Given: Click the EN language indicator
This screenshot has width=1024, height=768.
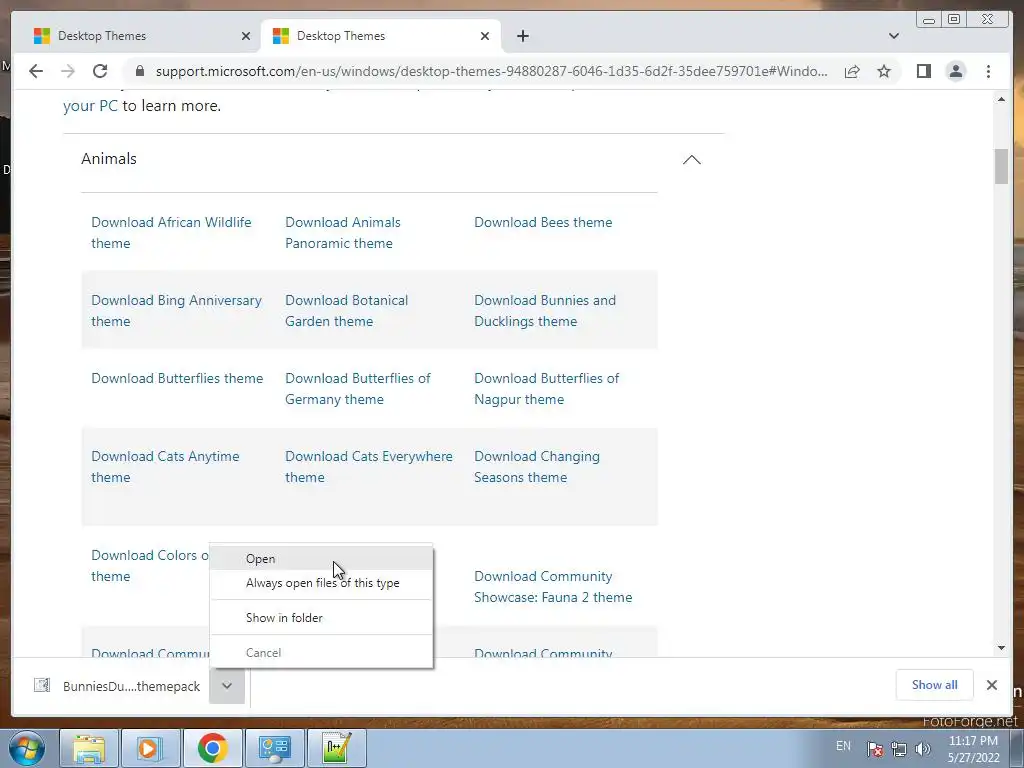Looking at the screenshot, I should click(x=843, y=746).
